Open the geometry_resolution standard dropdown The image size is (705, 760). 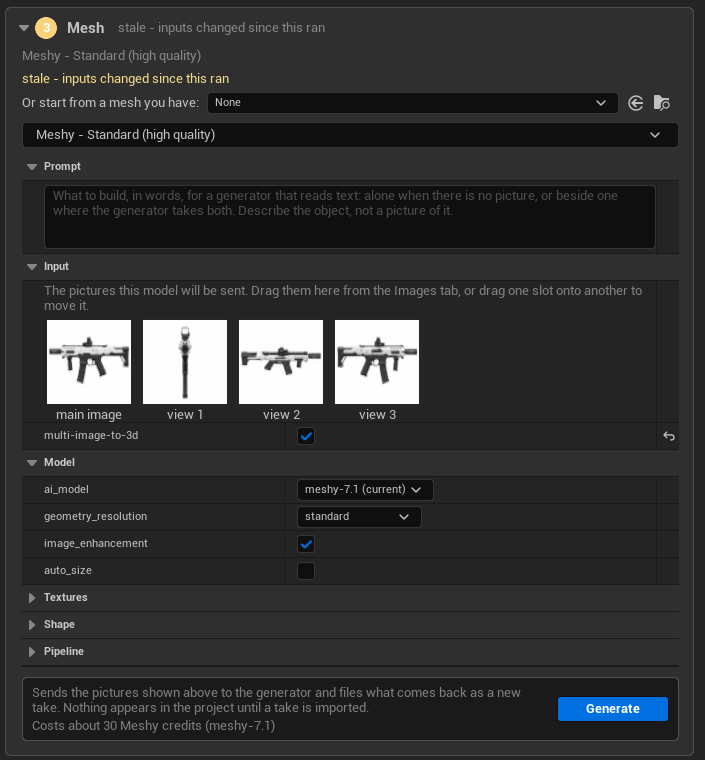359,517
